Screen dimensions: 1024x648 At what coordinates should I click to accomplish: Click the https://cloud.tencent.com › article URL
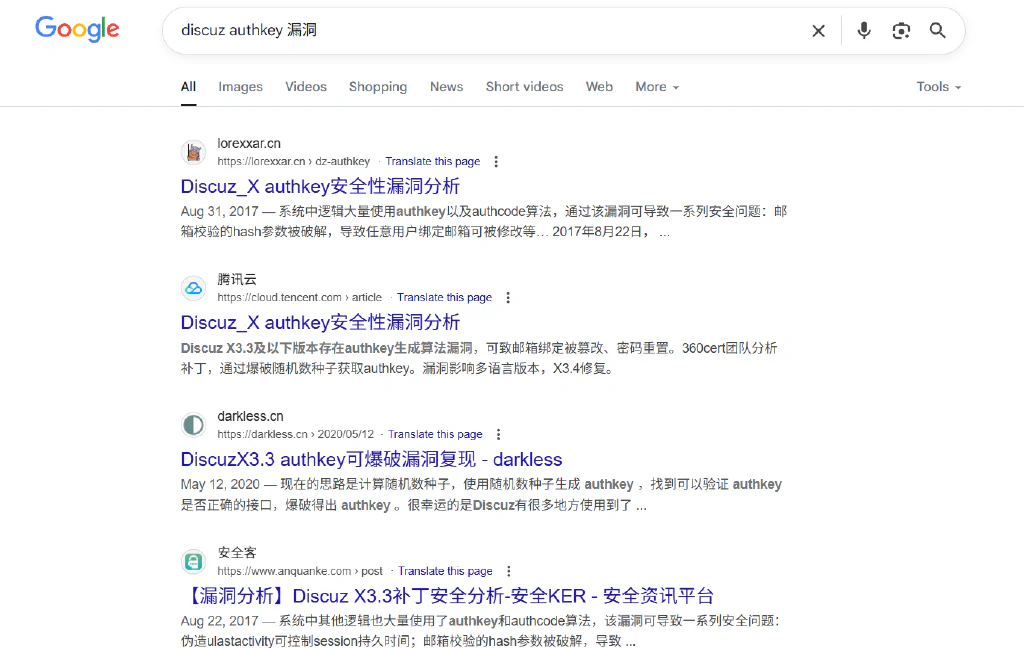299,297
